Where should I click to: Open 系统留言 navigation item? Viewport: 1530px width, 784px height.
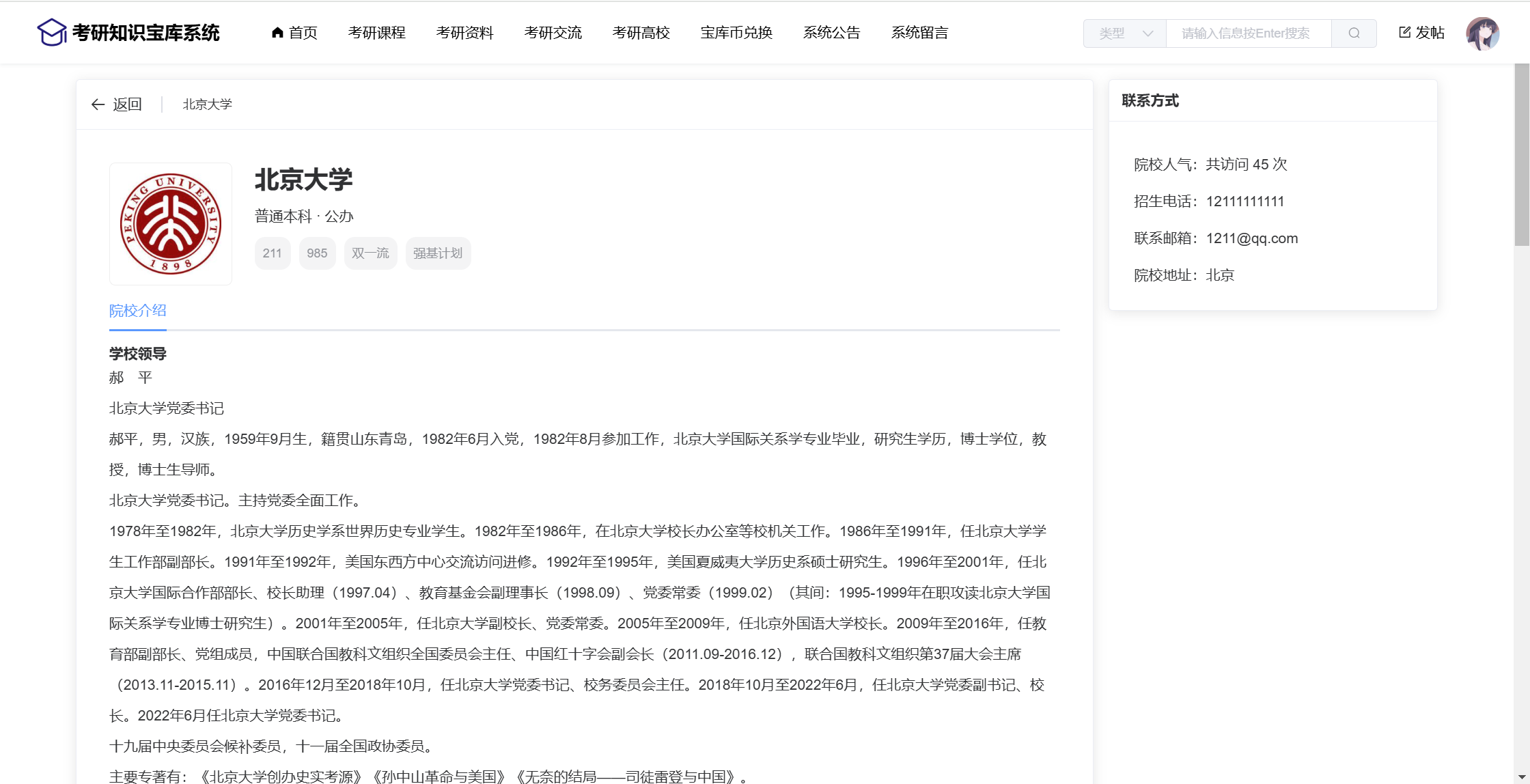tap(919, 33)
